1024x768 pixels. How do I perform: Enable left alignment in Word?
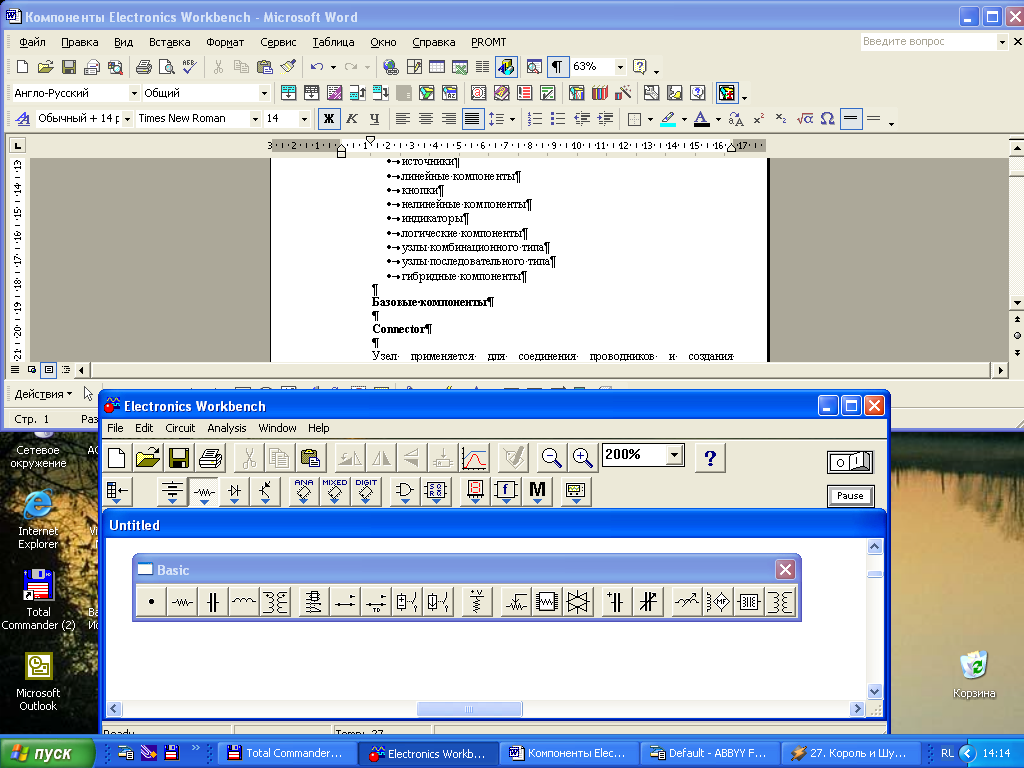tap(403, 118)
